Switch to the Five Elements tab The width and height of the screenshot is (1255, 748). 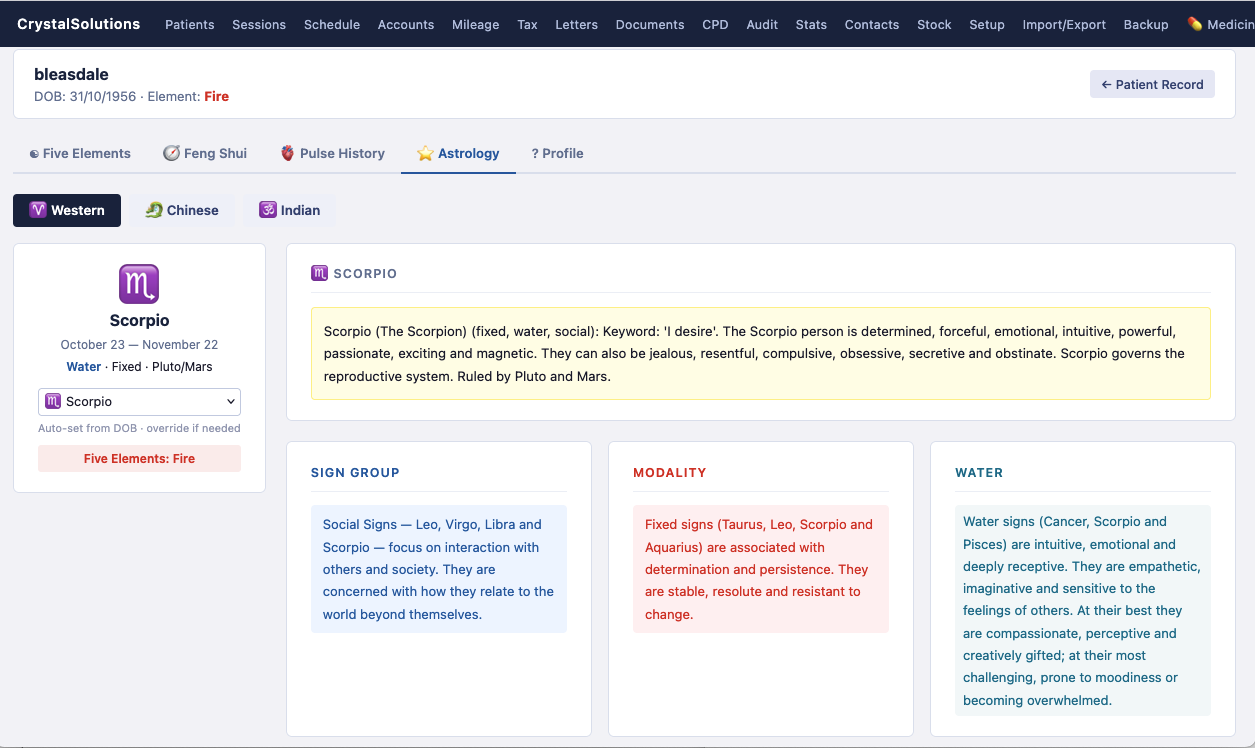tap(80, 153)
